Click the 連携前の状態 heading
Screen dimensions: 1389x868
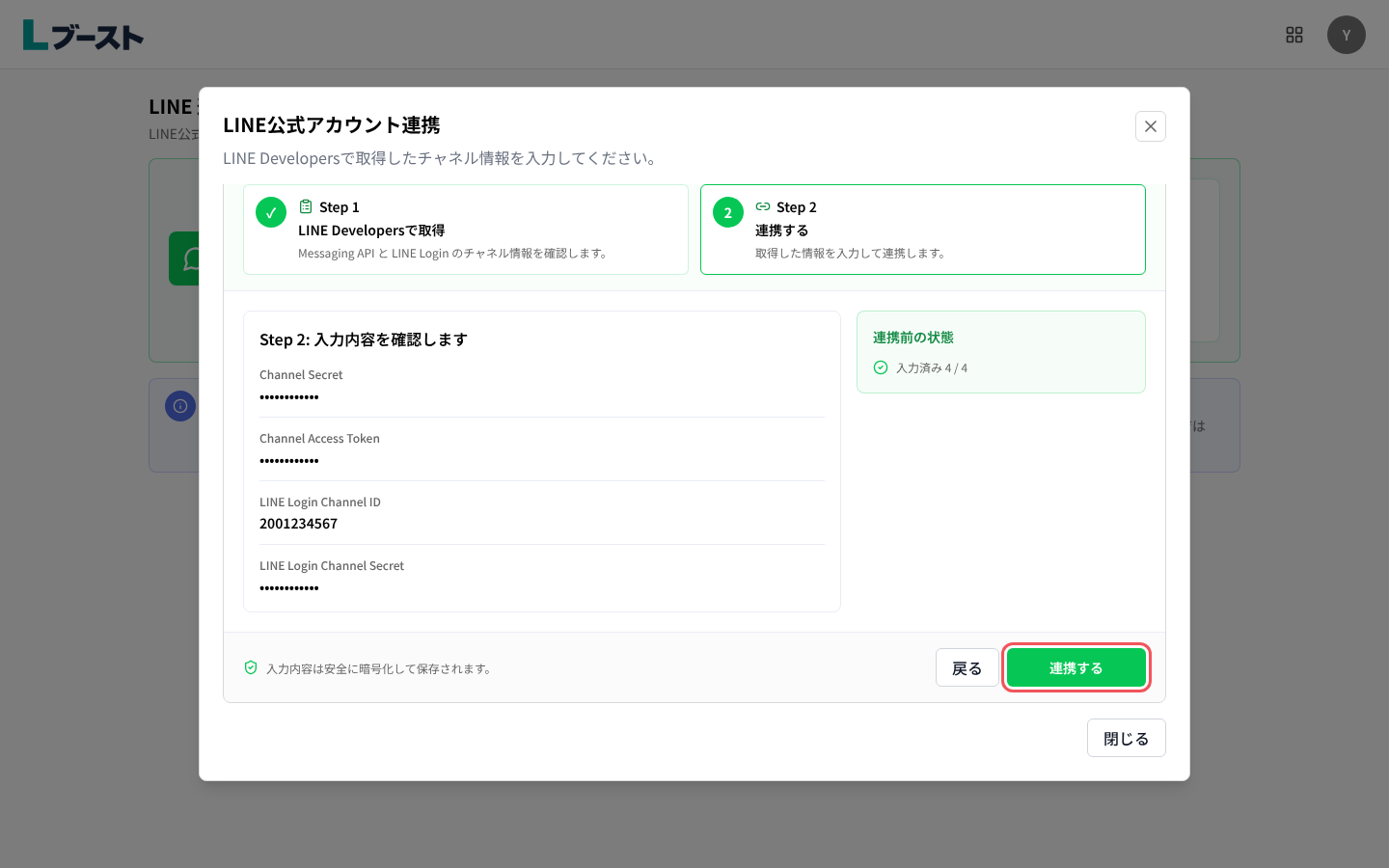[x=913, y=338]
